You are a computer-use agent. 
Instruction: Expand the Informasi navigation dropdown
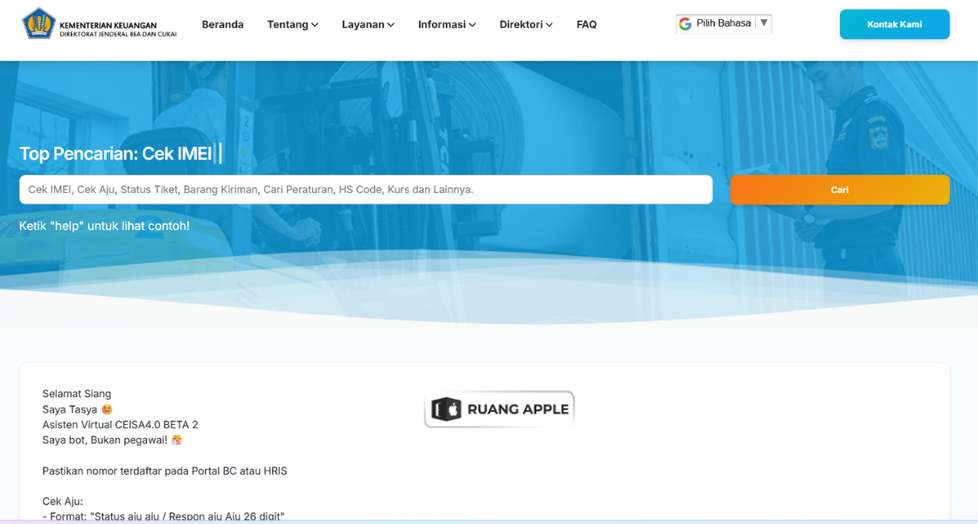tap(446, 25)
